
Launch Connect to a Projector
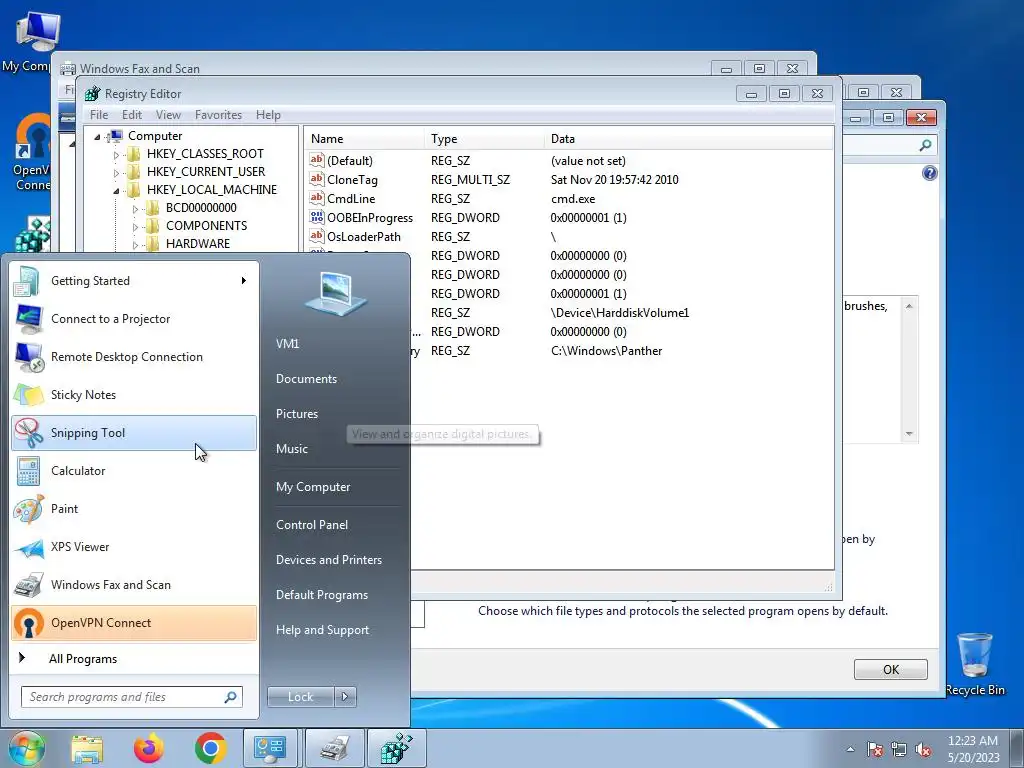tap(134, 319)
